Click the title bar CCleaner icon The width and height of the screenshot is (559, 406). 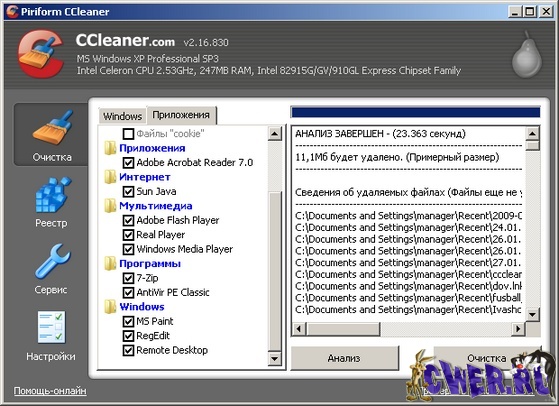[12, 11]
